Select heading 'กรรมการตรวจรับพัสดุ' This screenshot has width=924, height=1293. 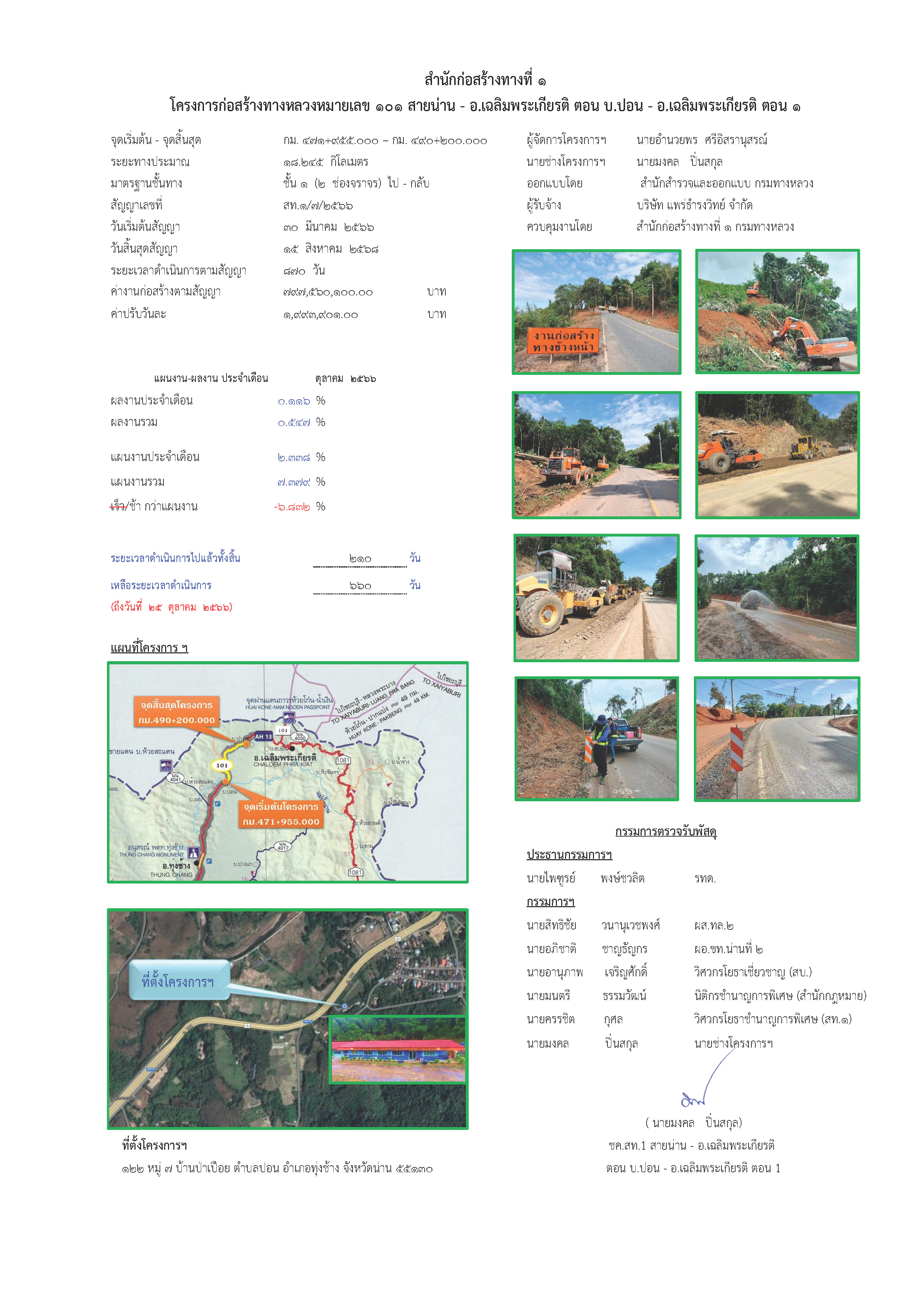tap(666, 831)
